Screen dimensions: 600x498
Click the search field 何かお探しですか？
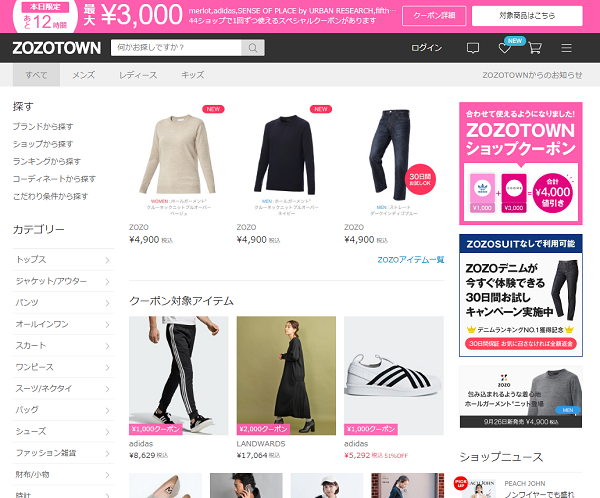click(176, 48)
